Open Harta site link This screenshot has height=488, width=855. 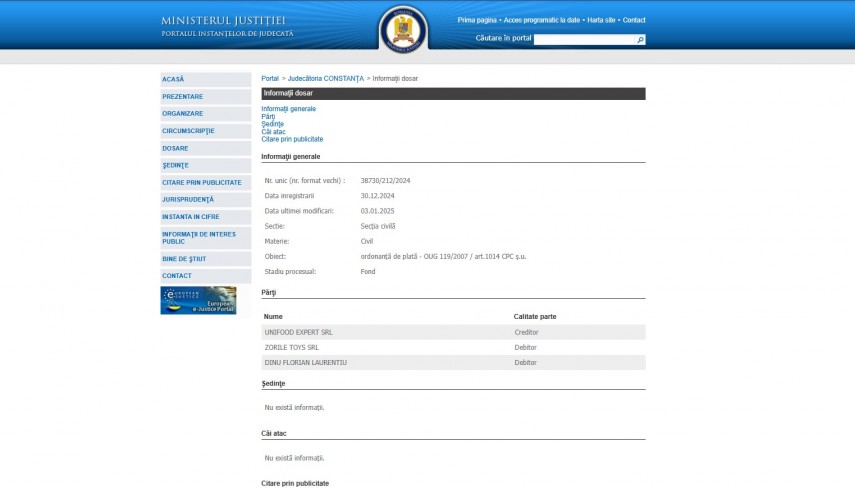point(602,20)
